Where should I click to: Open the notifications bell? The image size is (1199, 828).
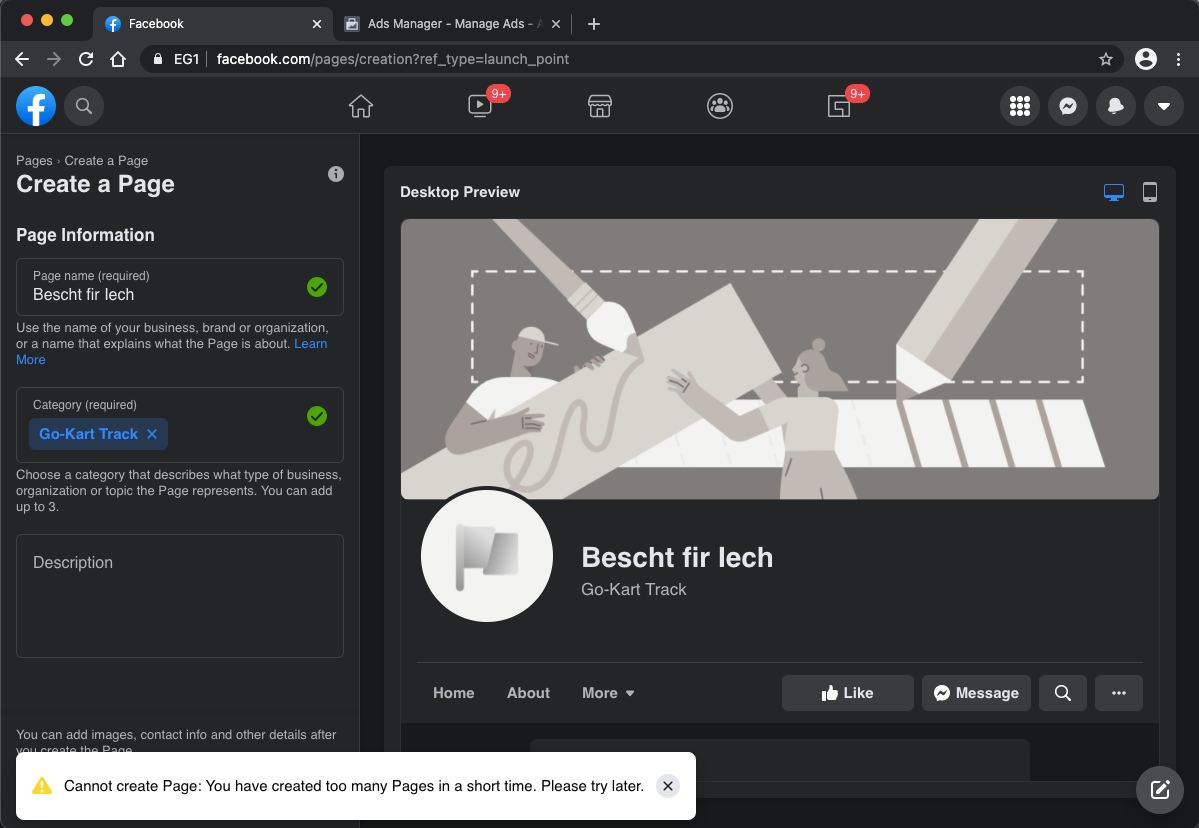point(1116,106)
